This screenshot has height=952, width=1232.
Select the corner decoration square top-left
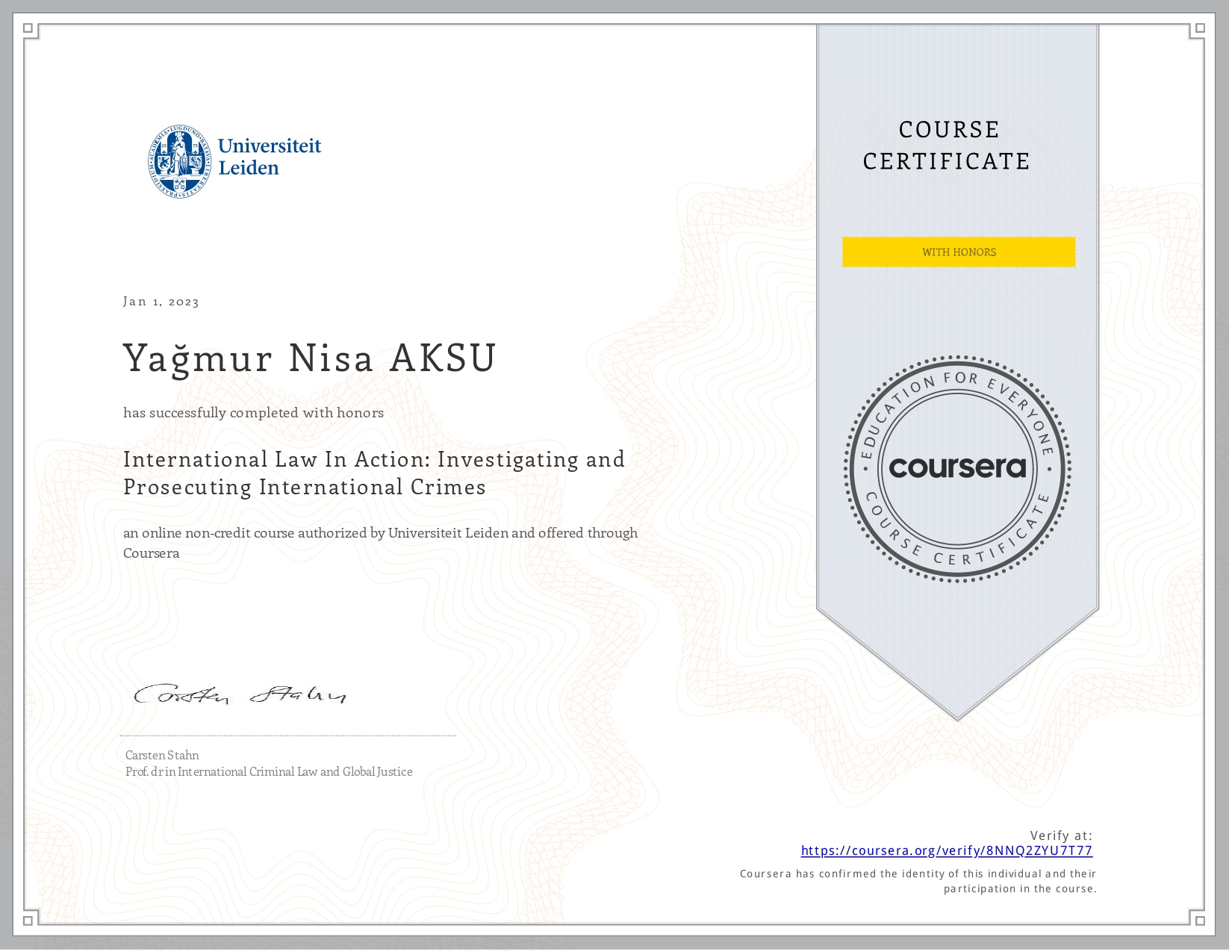coord(28,28)
